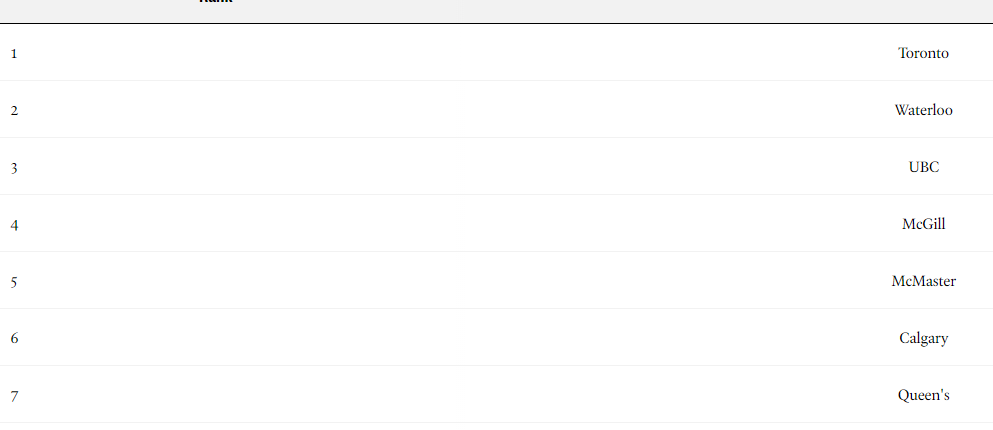Select the UBC cell
993x430 pixels.
click(923, 167)
